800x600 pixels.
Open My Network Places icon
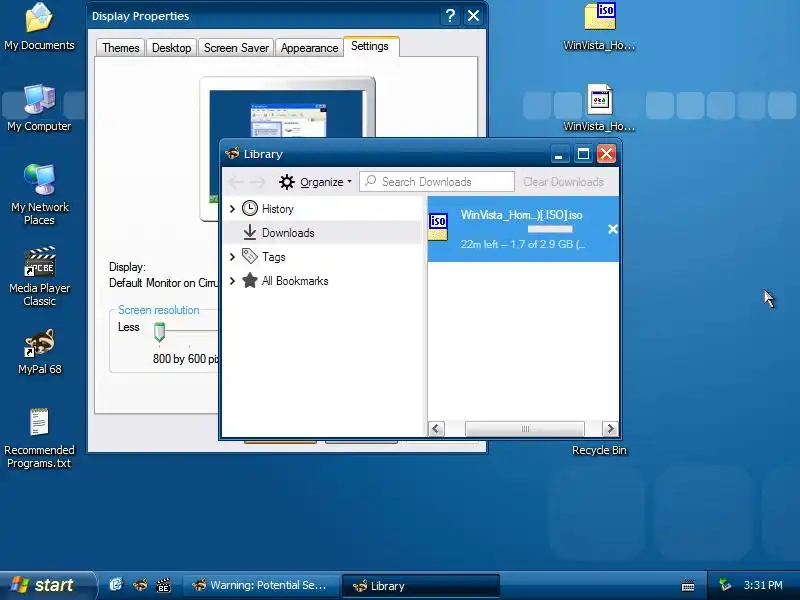(x=39, y=194)
